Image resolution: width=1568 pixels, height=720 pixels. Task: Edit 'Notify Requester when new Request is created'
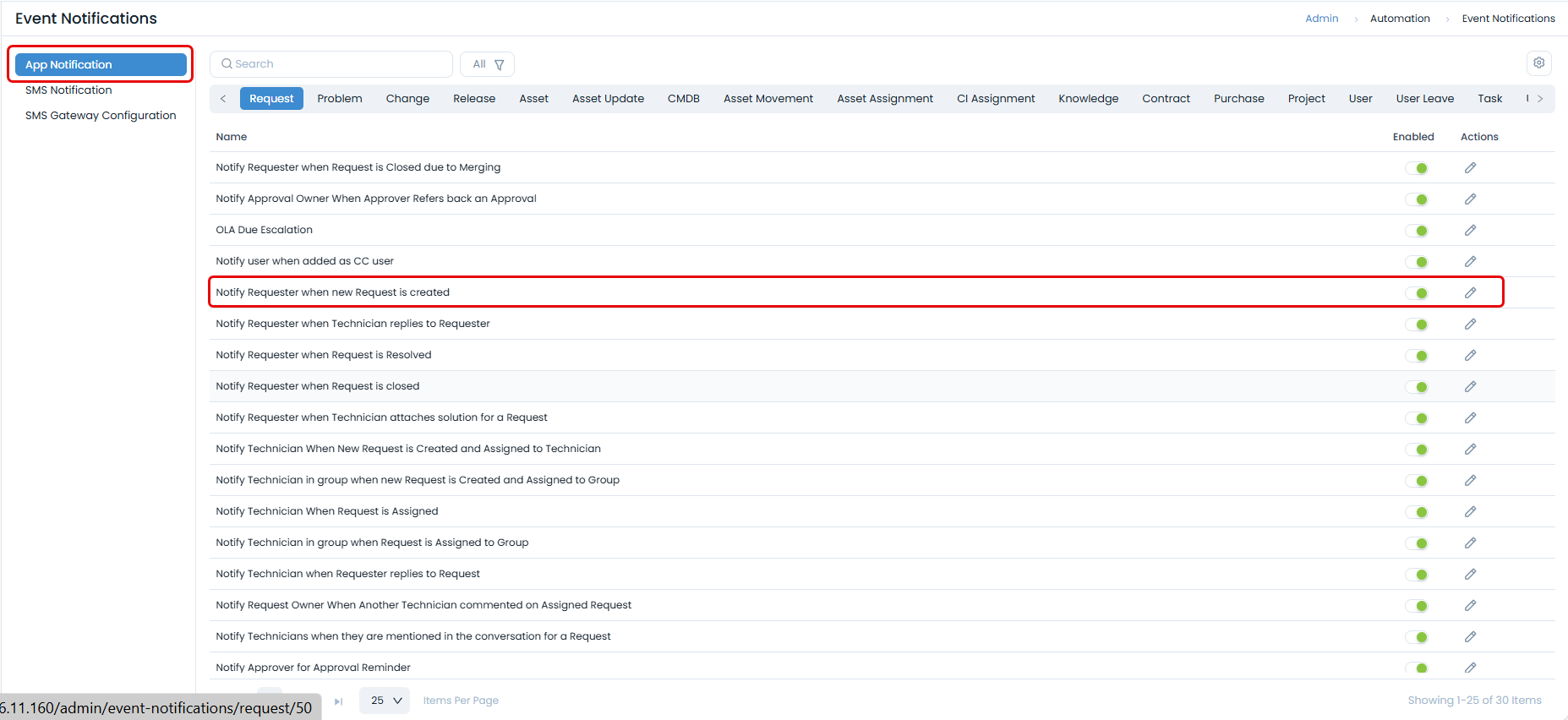(x=1470, y=293)
